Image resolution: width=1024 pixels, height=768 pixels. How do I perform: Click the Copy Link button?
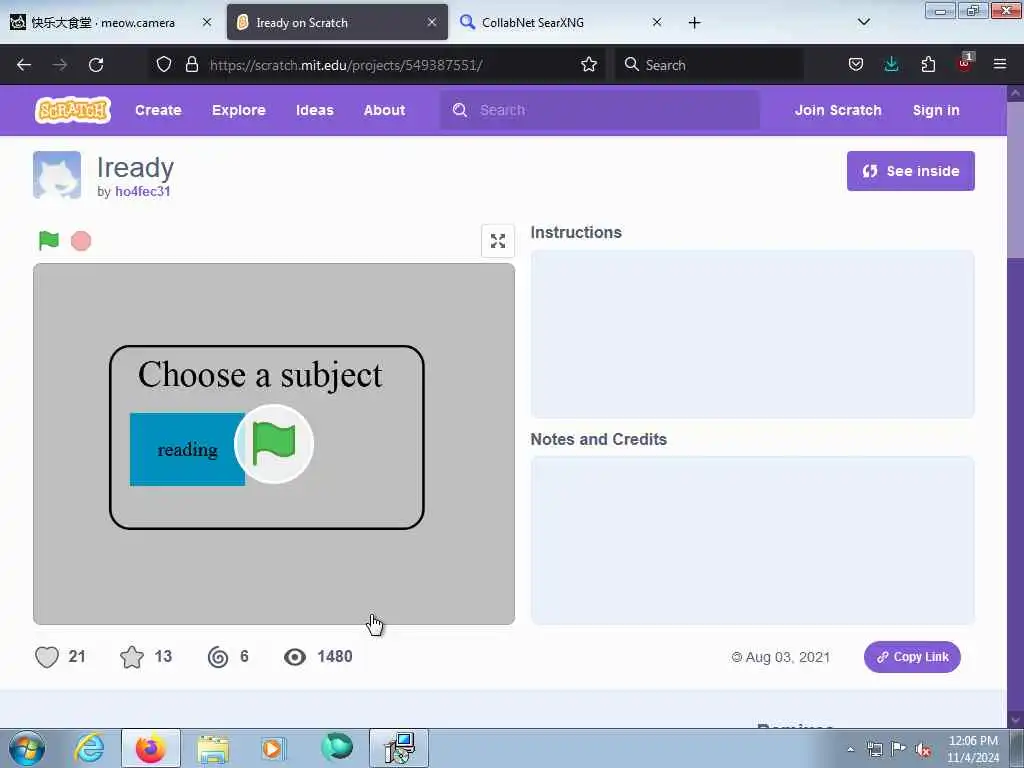[912, 657]
